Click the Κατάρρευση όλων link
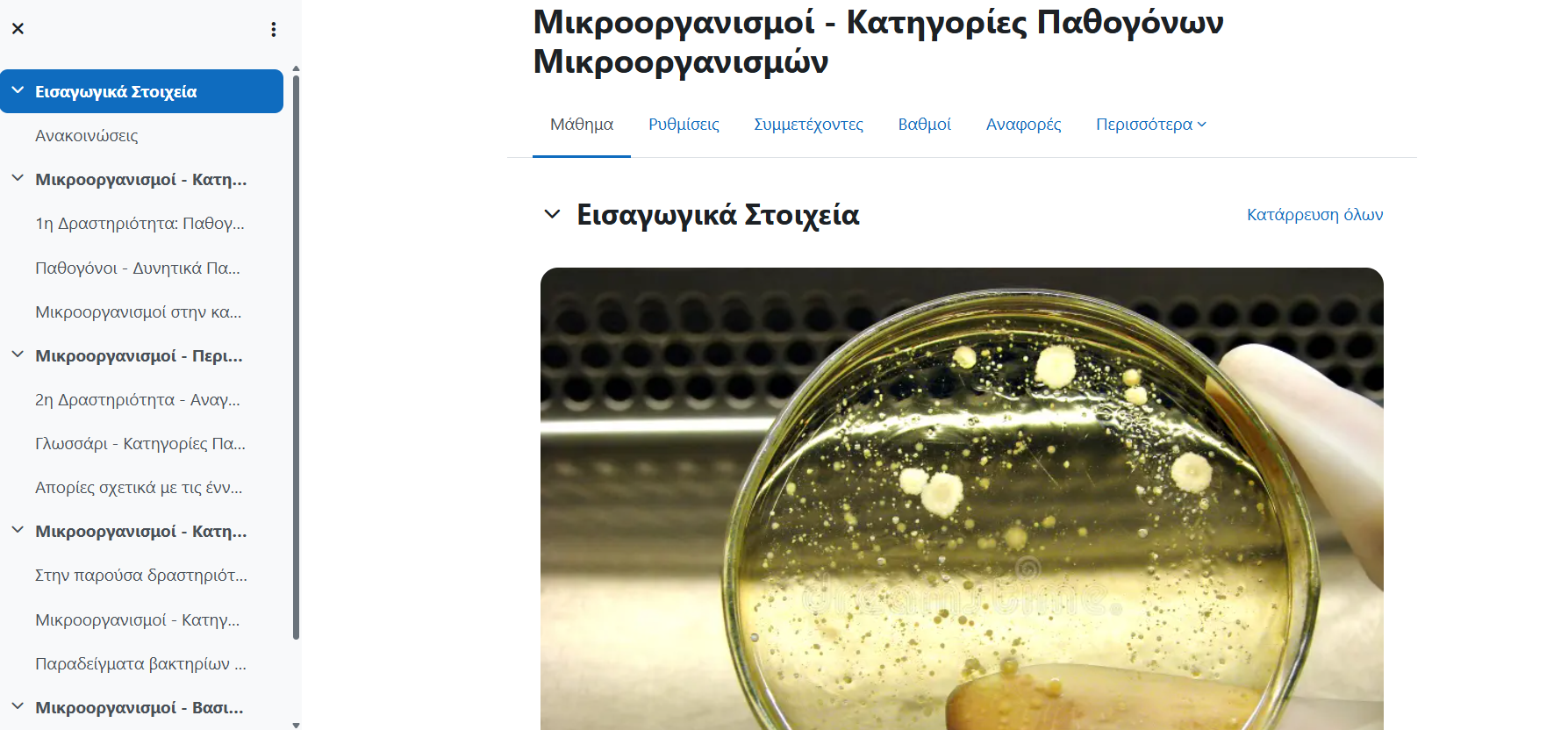Screen dimensions: 1568x730 click(1314, 215)
